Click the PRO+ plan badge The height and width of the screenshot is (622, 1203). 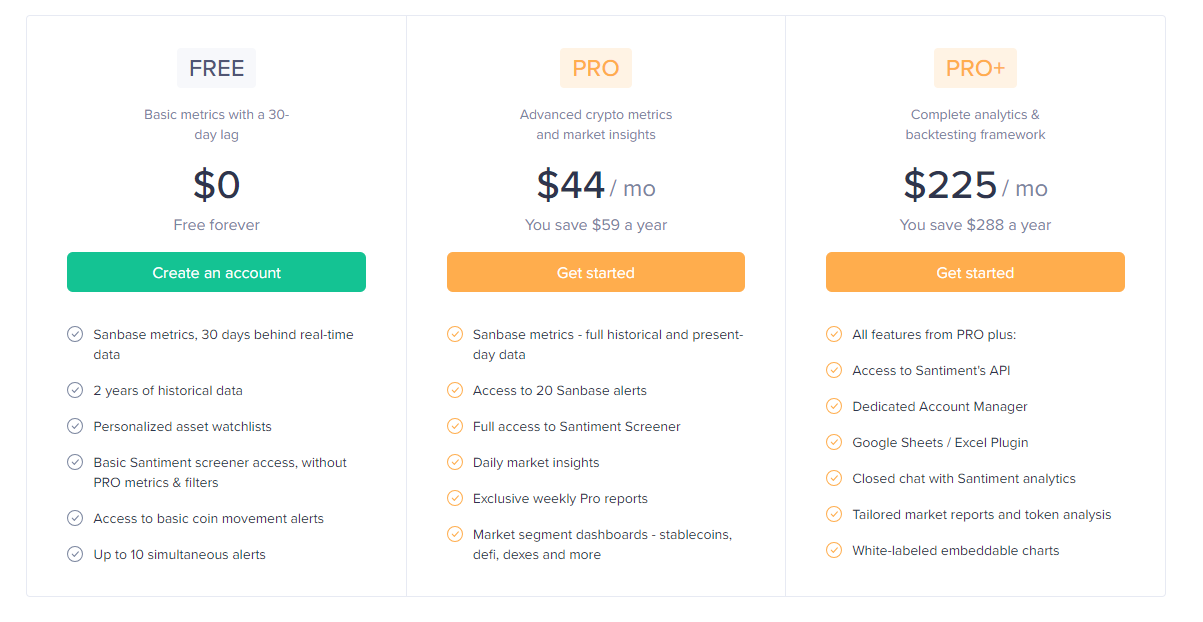pos(975,68)
